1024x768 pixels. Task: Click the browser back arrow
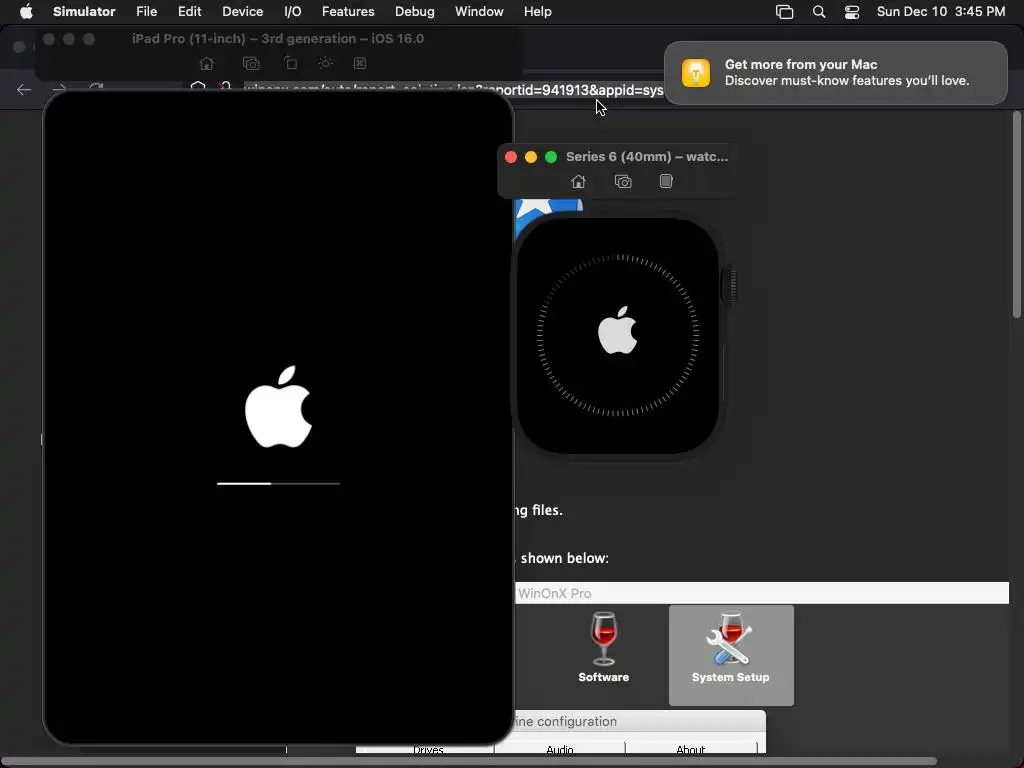24,89
